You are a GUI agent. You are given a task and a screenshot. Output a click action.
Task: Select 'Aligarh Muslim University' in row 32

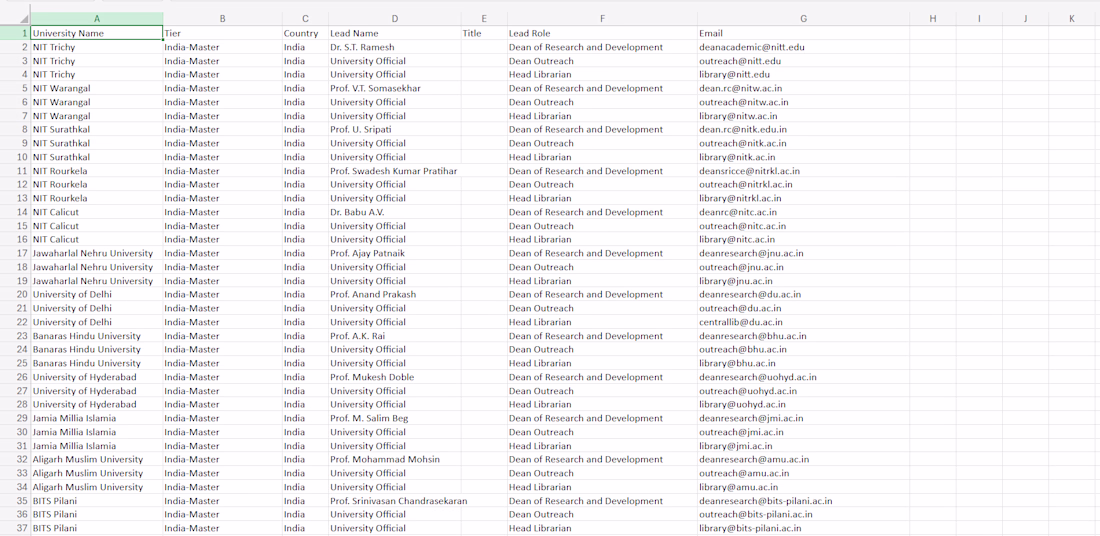pyautogui.click(x=97, y=460)
